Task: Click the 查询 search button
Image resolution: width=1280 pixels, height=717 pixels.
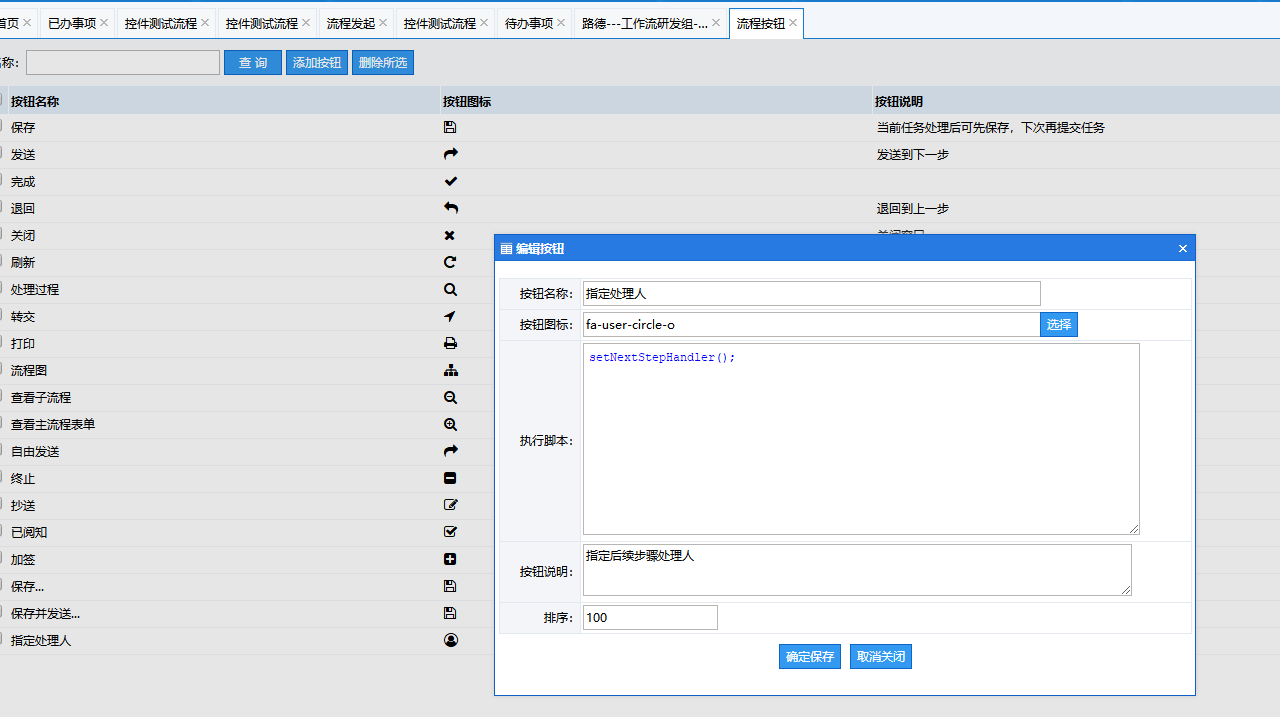Action: (x=253, y=63)
